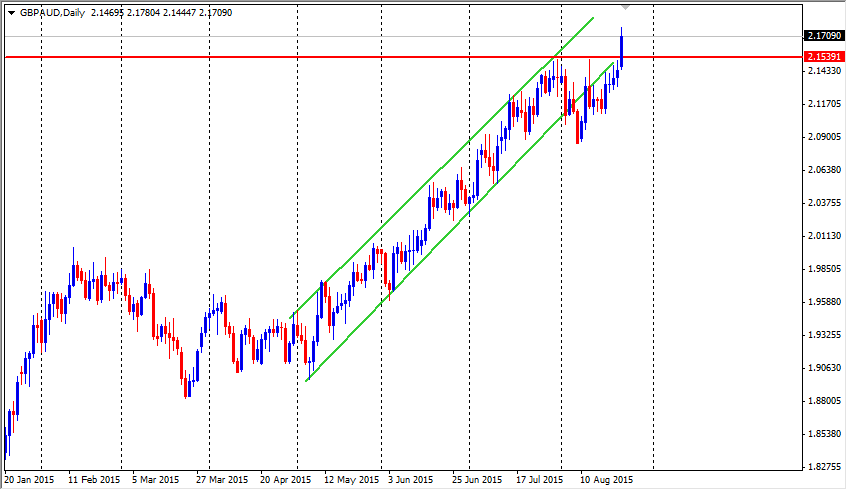Click price scale value 2.03755
The width and height of the screenshot is (847, 490).
(x=824, y=203)
